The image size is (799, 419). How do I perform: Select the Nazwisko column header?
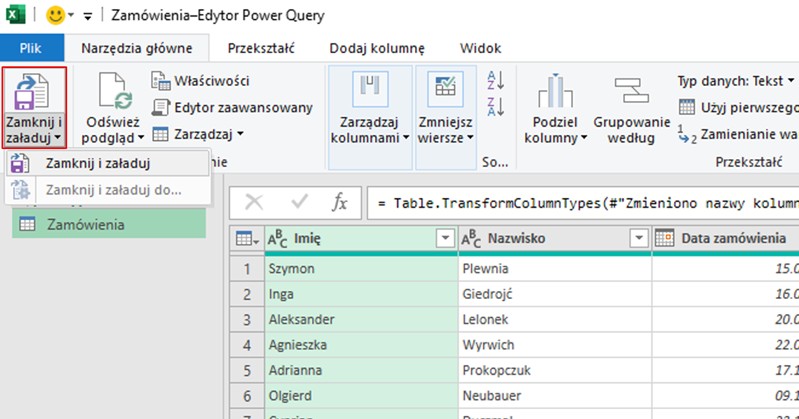(555, 238)
